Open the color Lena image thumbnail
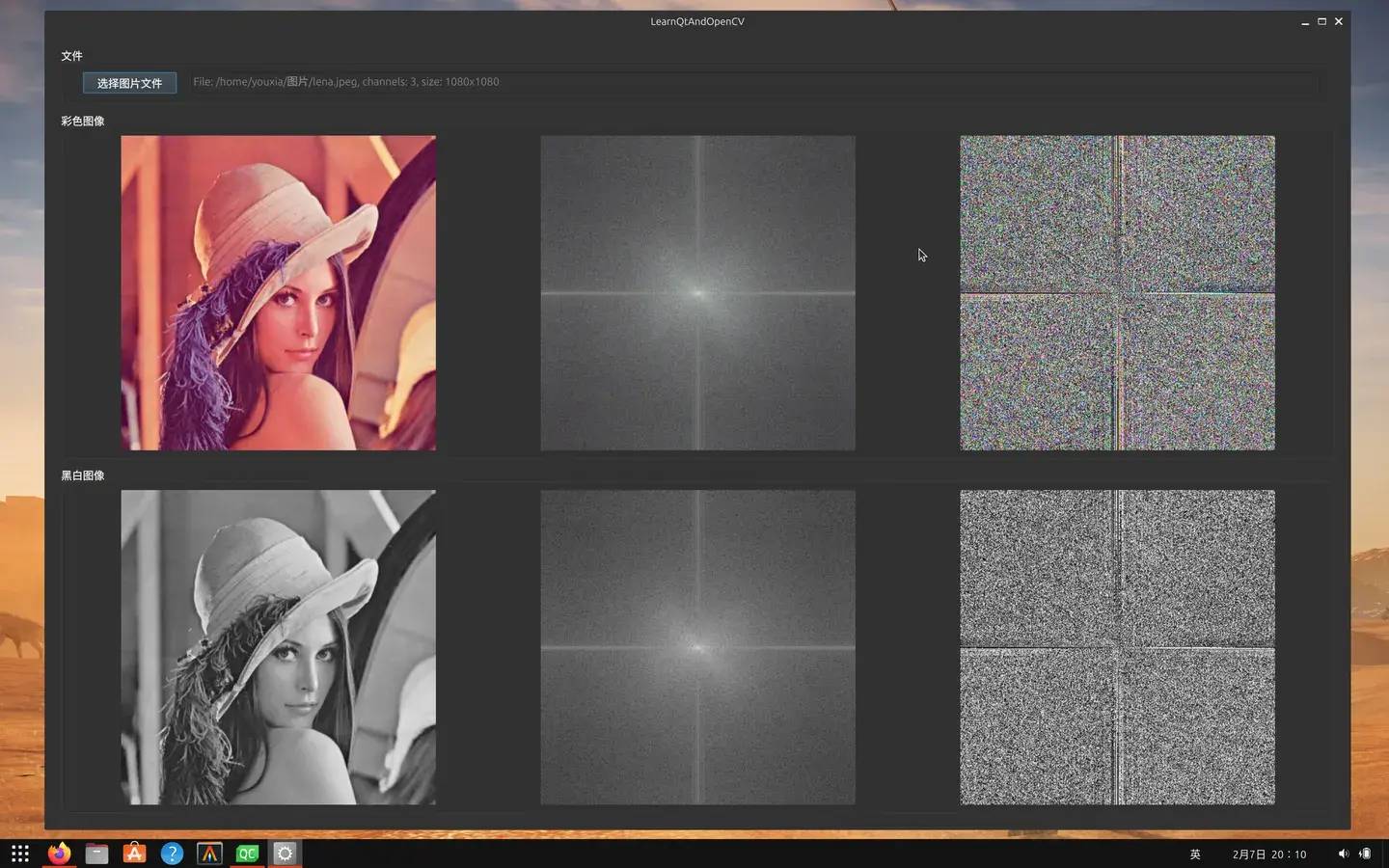1389x868 pixels. (x=278, y=292)
